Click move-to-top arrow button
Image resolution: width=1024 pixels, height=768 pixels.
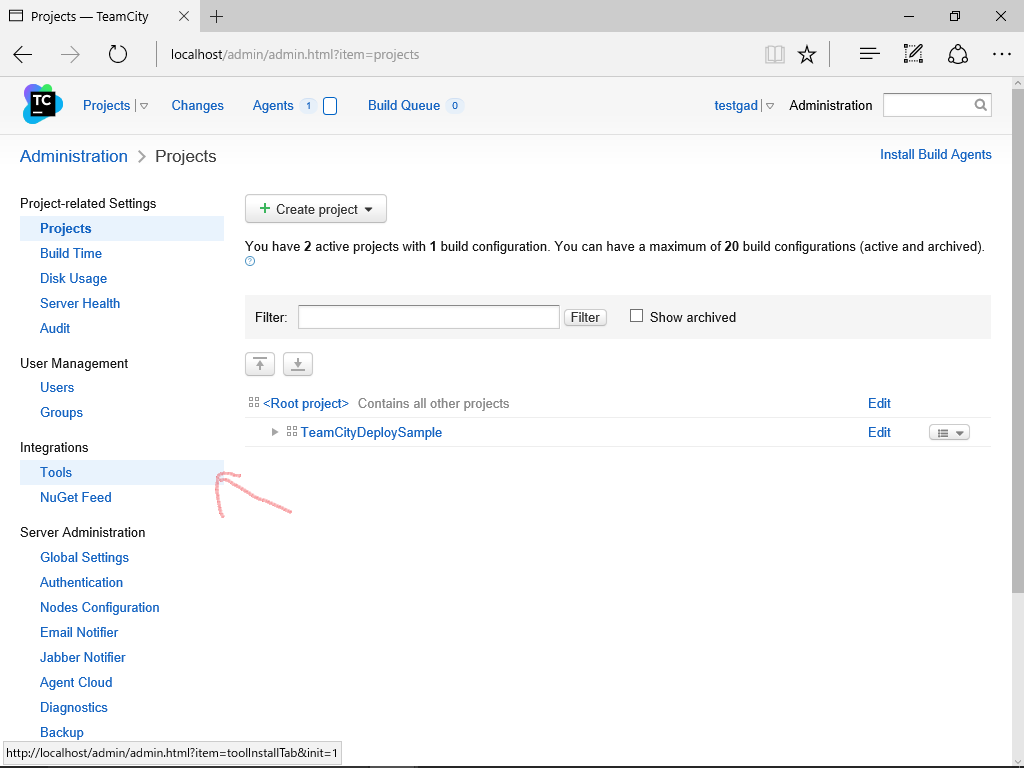pyautogui.click(x=260, y=364)
